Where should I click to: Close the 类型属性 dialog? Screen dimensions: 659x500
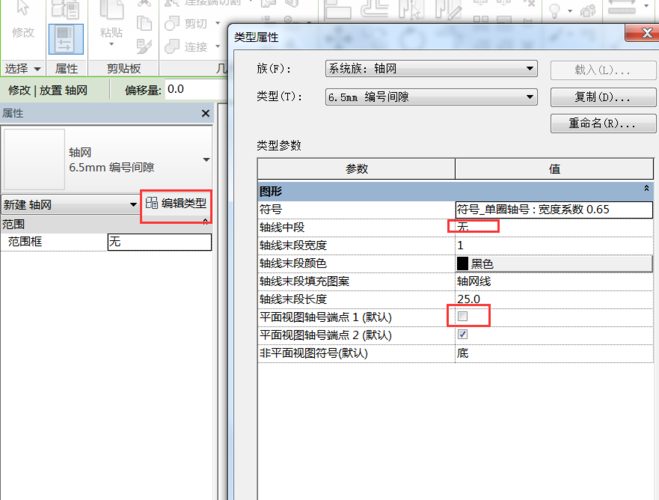[x=644, y=32]
